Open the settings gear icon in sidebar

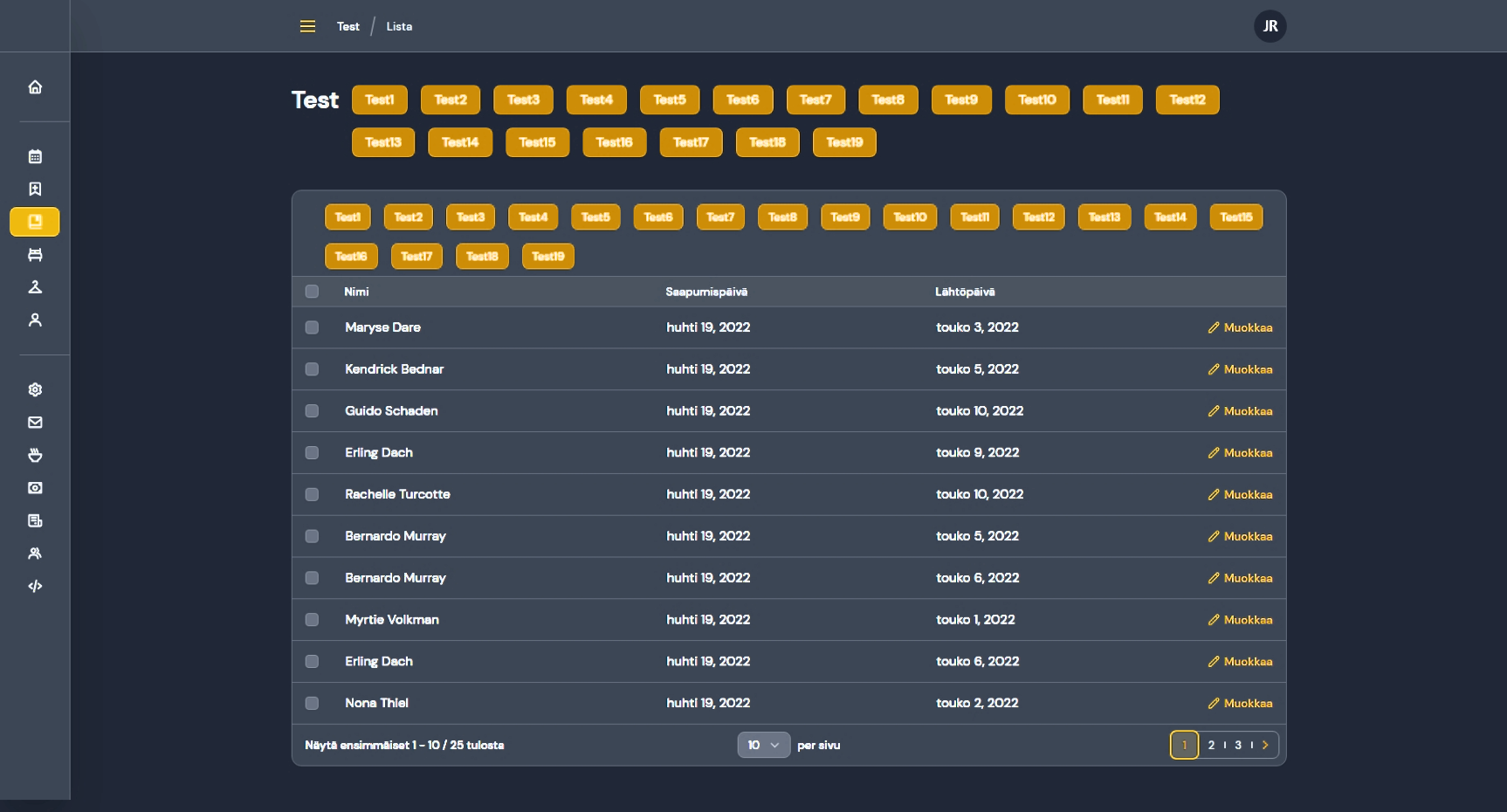(35, 389)
